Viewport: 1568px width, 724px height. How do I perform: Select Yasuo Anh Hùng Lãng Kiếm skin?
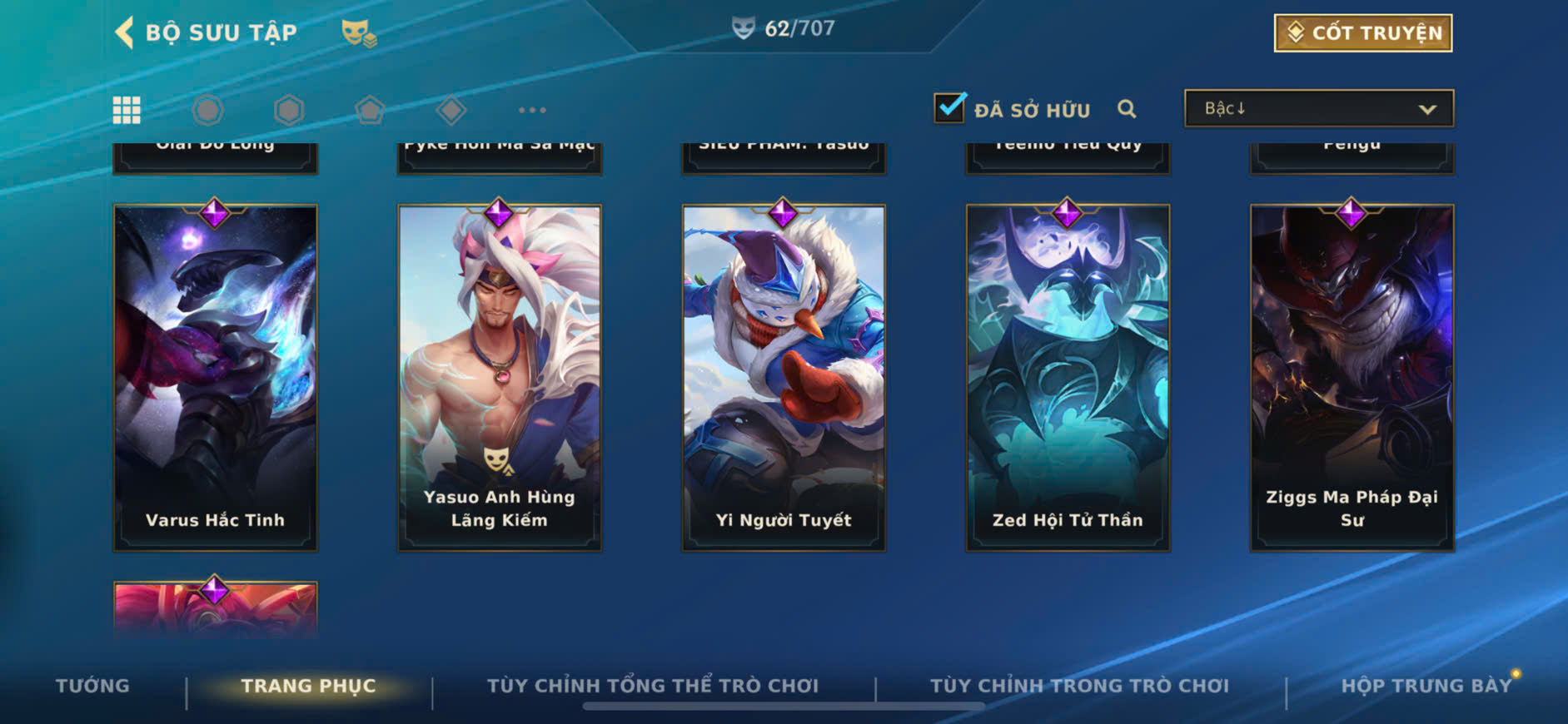click(x=500, y=377)
